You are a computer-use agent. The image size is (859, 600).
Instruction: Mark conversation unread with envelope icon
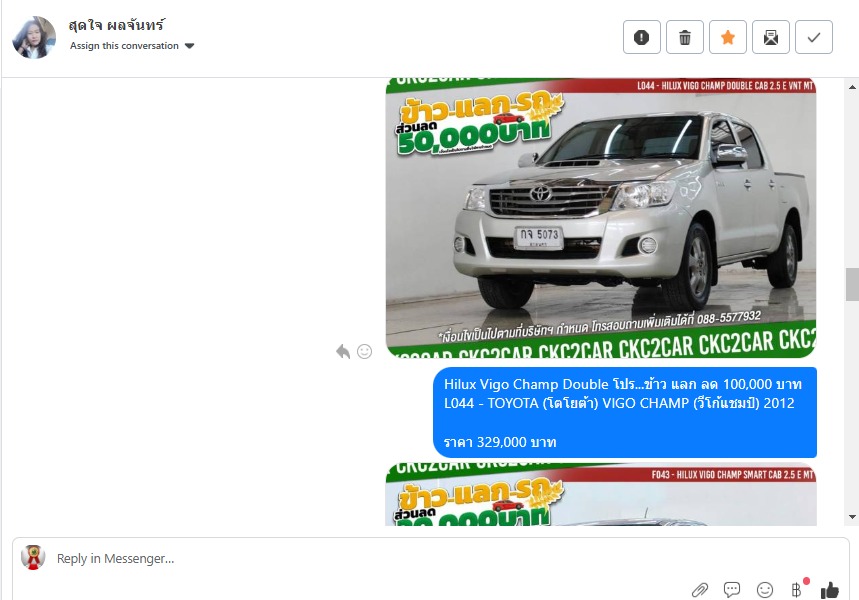click(771, 37)
